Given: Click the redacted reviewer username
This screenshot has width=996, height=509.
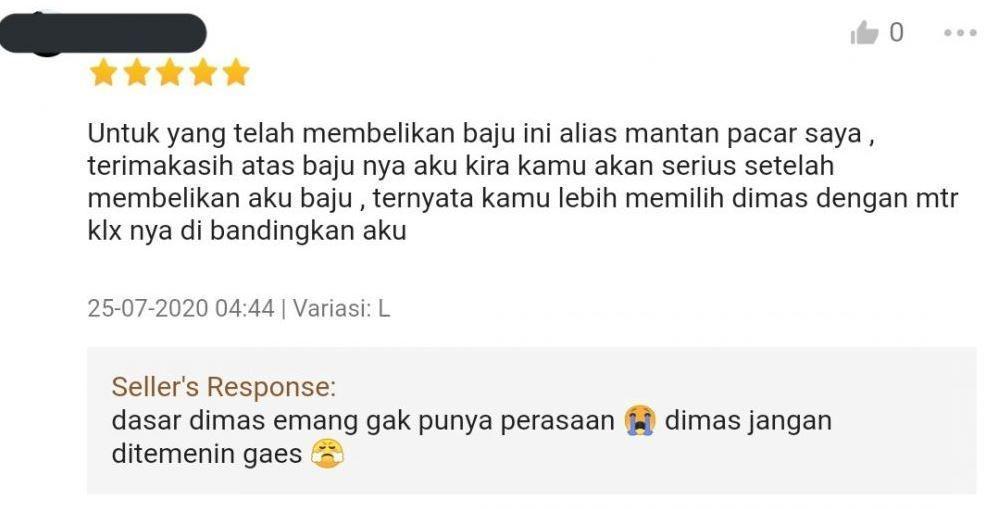Looking at the screenshot, I should click(x=103, y=33).
